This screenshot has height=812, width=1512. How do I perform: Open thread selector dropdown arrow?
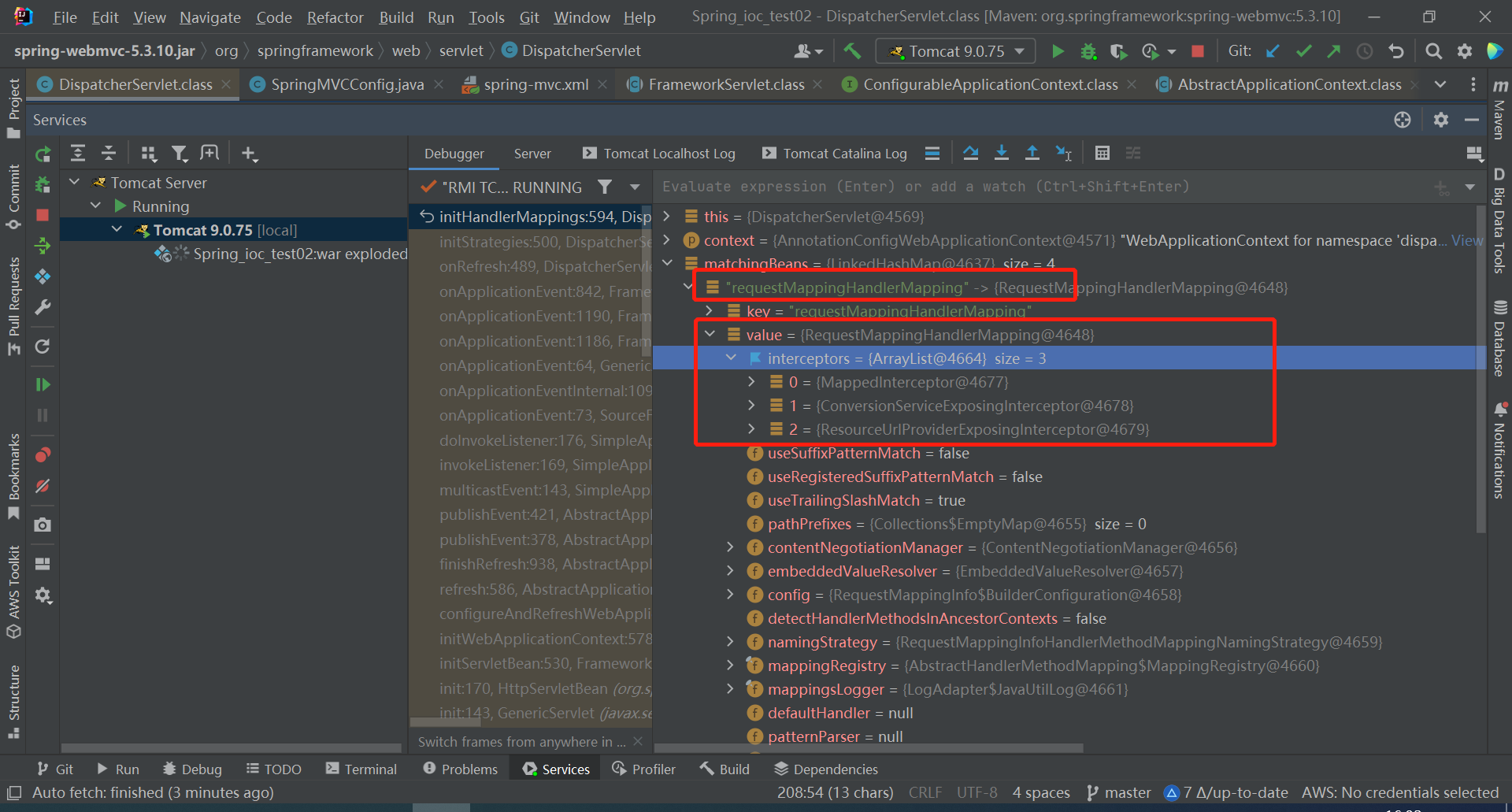635,187
